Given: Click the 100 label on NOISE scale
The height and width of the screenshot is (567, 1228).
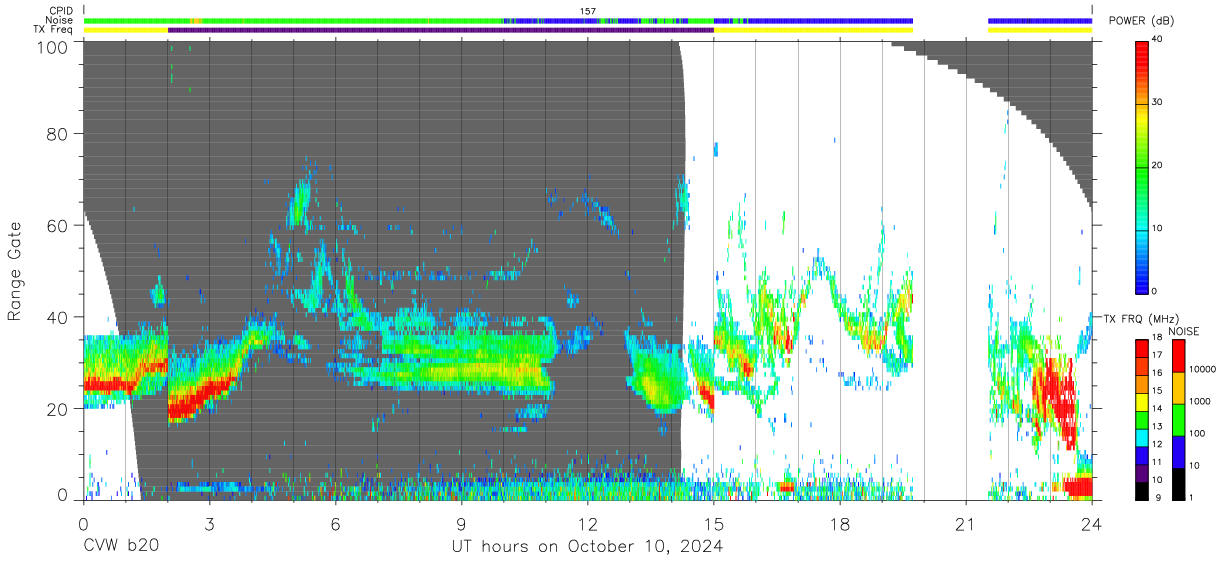Looking at the screenshot, I should tap(1198, 434).
